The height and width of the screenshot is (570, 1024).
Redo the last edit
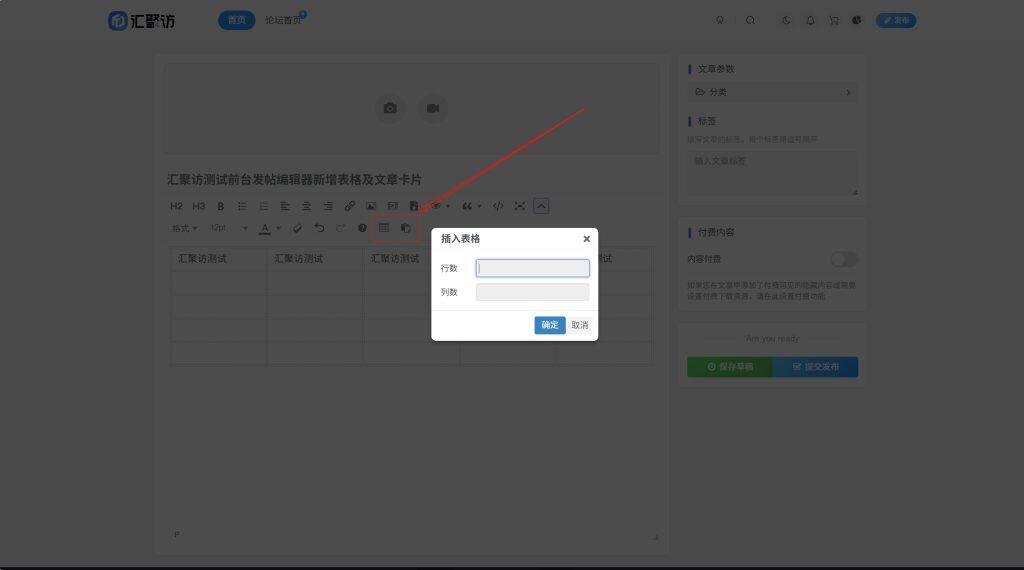click(x=341, y=228)
